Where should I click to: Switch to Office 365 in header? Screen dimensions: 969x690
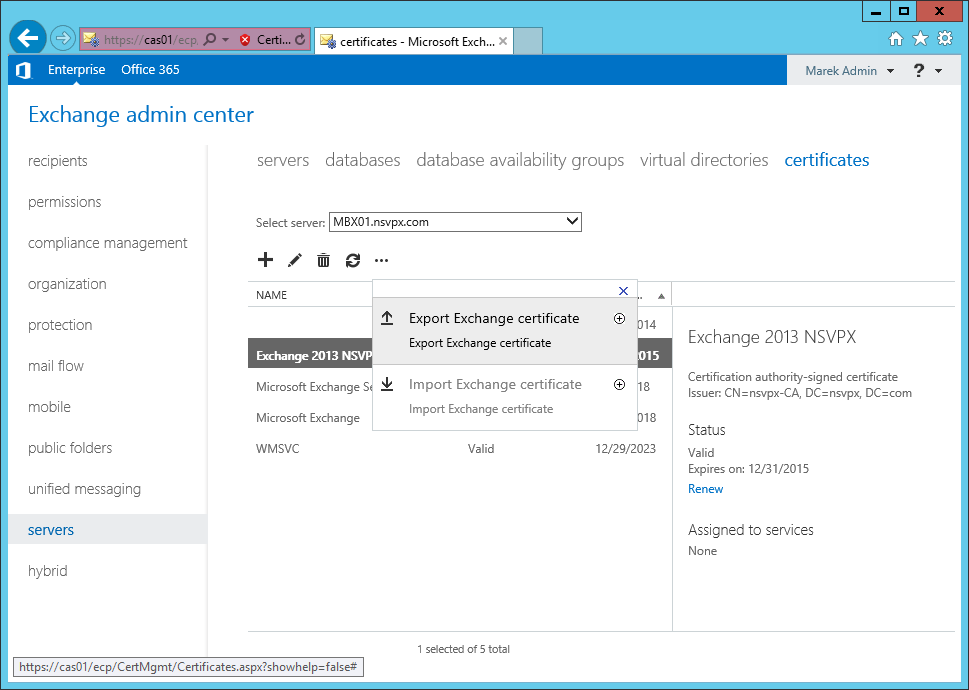150,70
